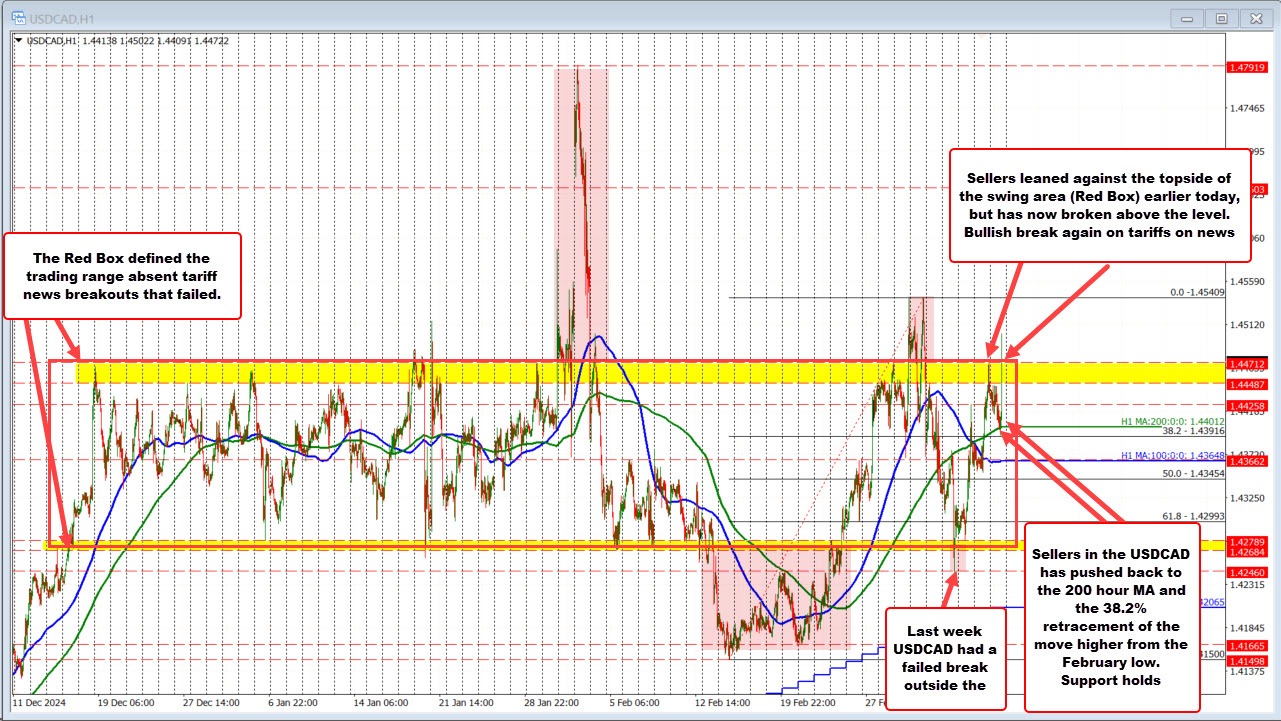Select the 1.47919 high price label
Screen dimensions: 1281x721
pos(1246,69)
